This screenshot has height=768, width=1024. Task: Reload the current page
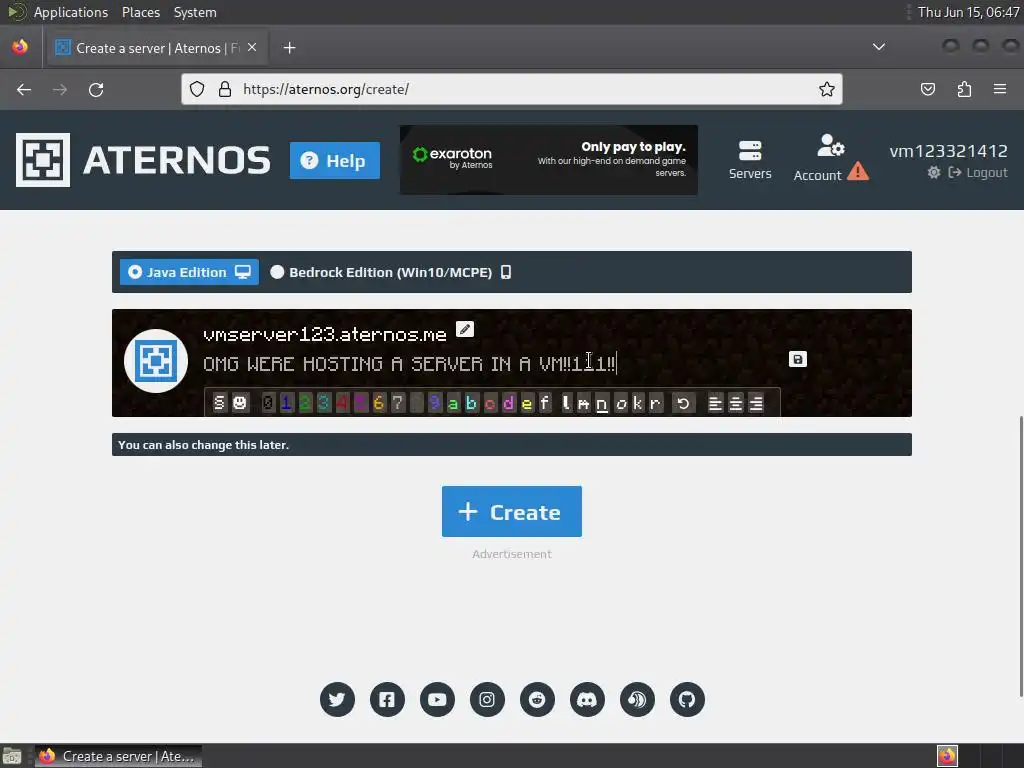coord(96,89)
